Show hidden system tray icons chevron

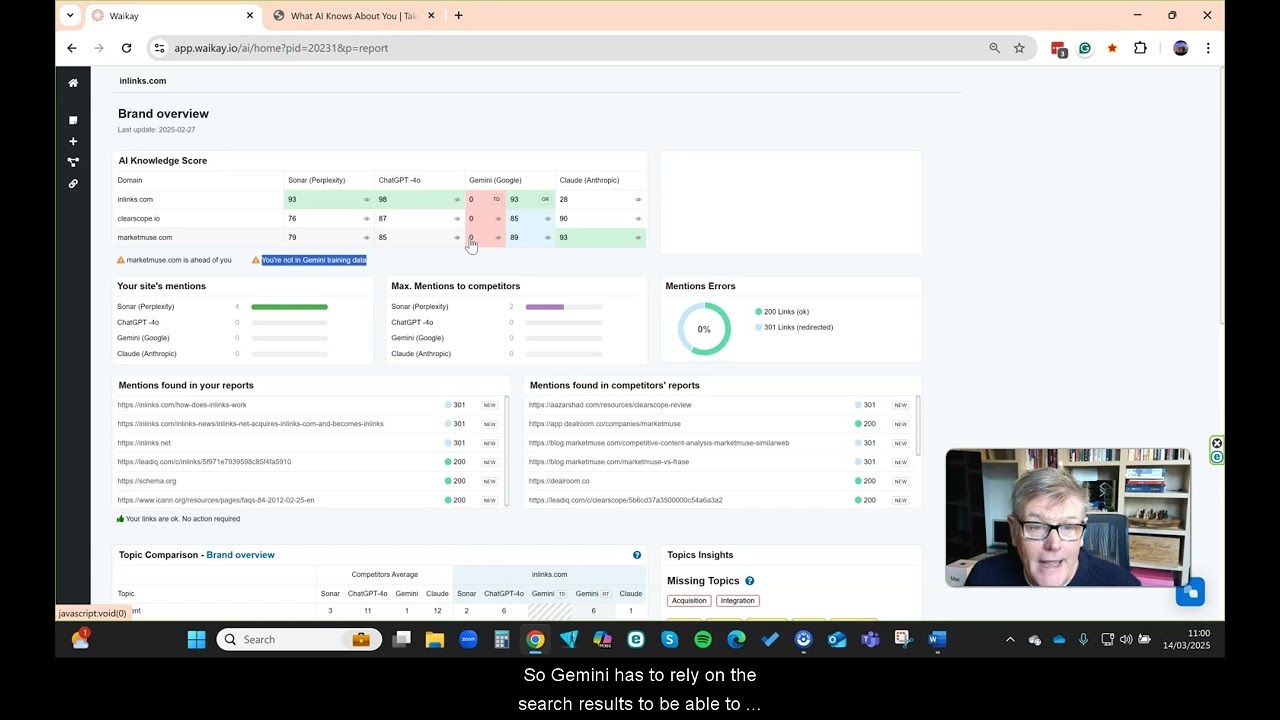(1010, 640)
